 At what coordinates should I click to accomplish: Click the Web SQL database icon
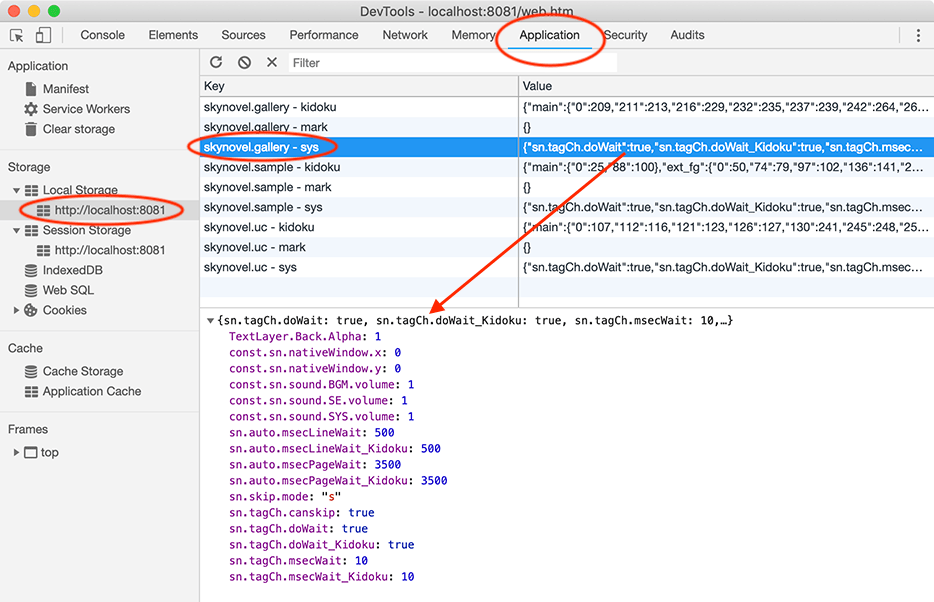[x=31, y=291]
